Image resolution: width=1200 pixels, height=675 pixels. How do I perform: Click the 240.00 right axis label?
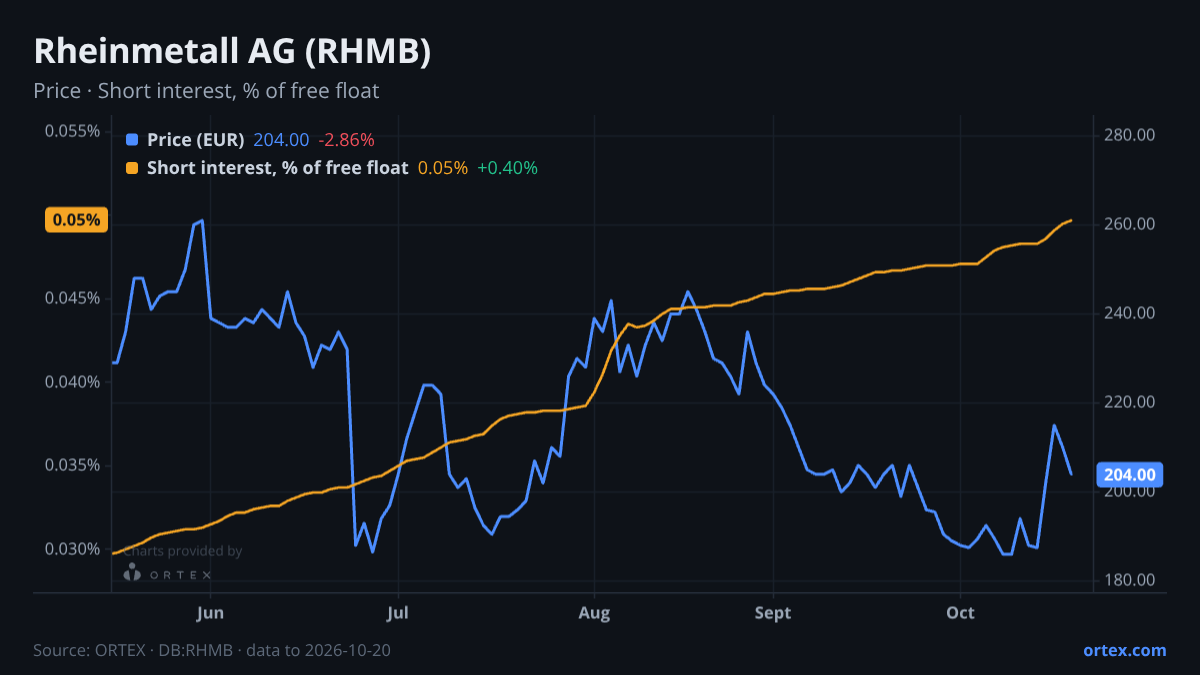1130,313
